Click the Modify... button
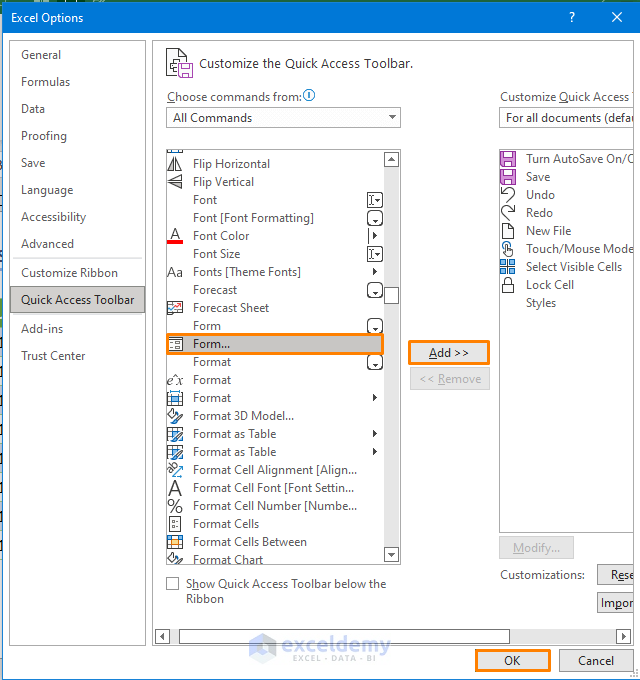Screen dimensions: 640x680 (536, 548)
